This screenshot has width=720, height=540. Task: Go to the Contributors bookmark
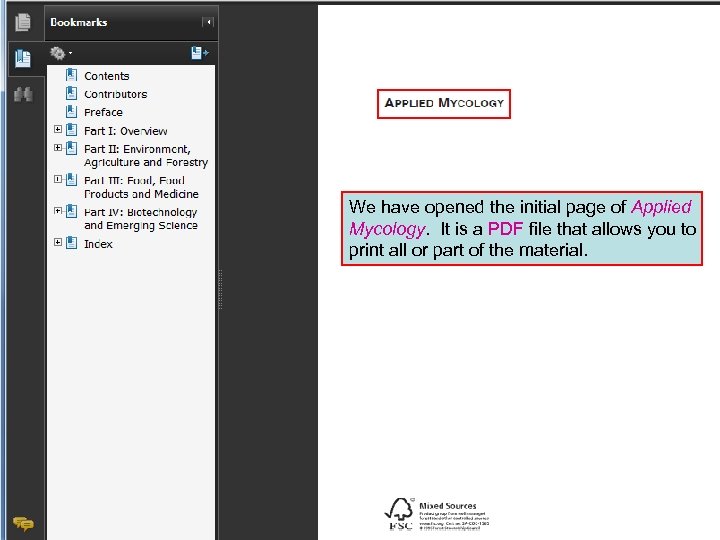tap(116, 94)
